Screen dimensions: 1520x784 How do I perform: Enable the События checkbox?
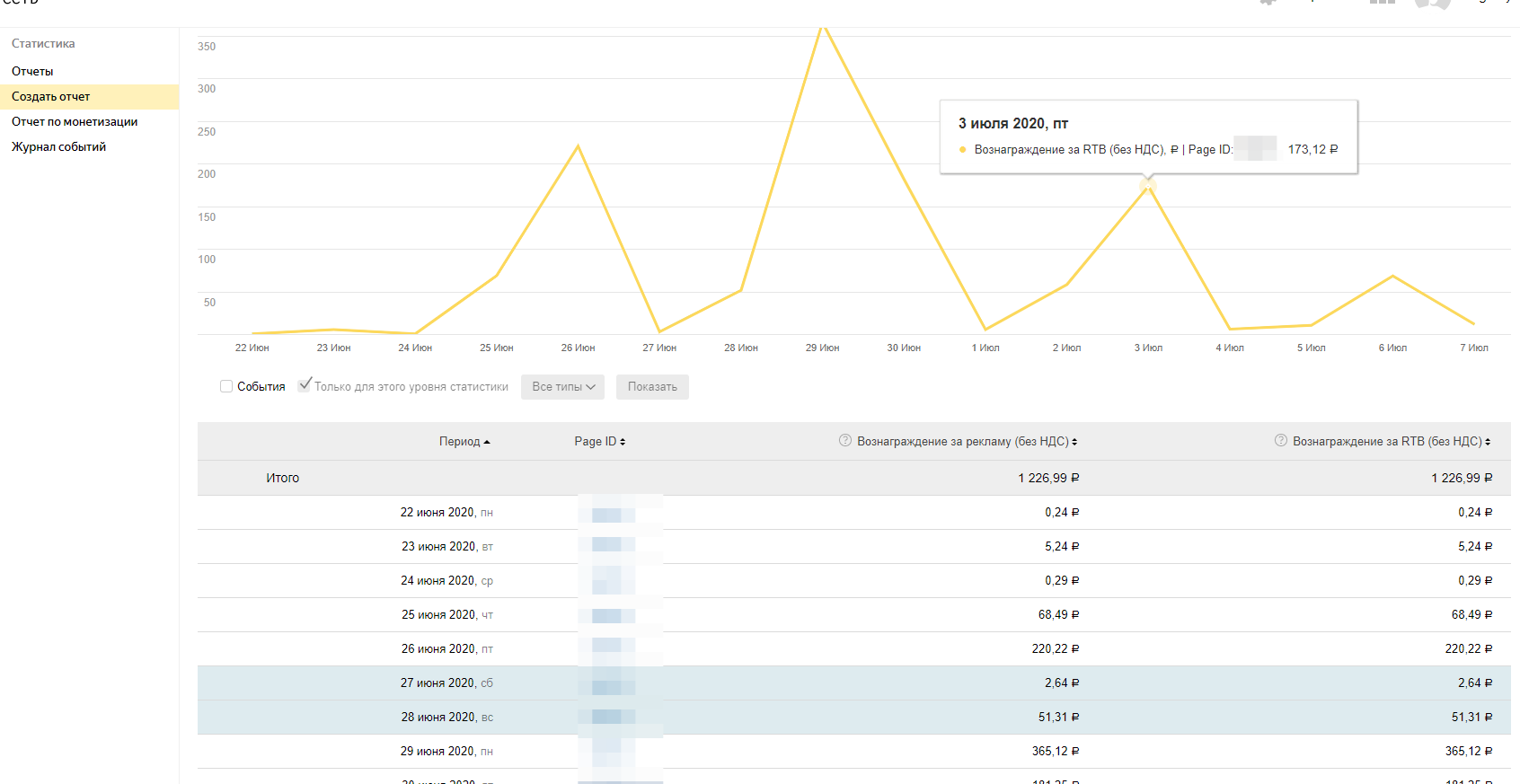[226, 386]
